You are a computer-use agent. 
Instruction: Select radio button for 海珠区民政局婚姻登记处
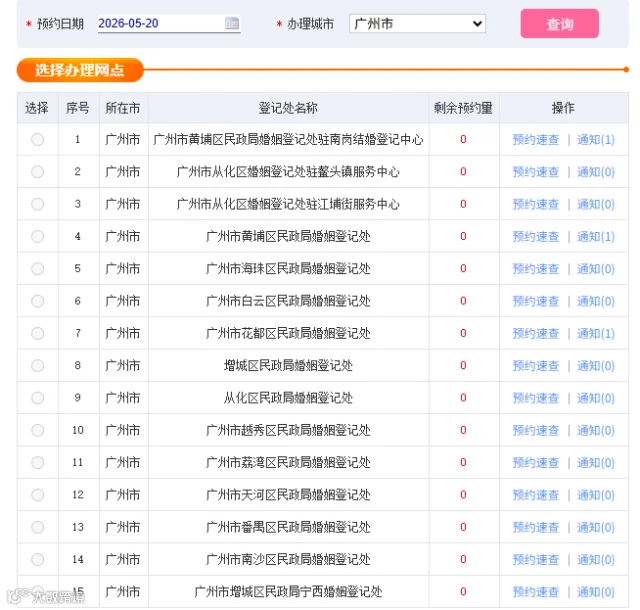point(38,269)
